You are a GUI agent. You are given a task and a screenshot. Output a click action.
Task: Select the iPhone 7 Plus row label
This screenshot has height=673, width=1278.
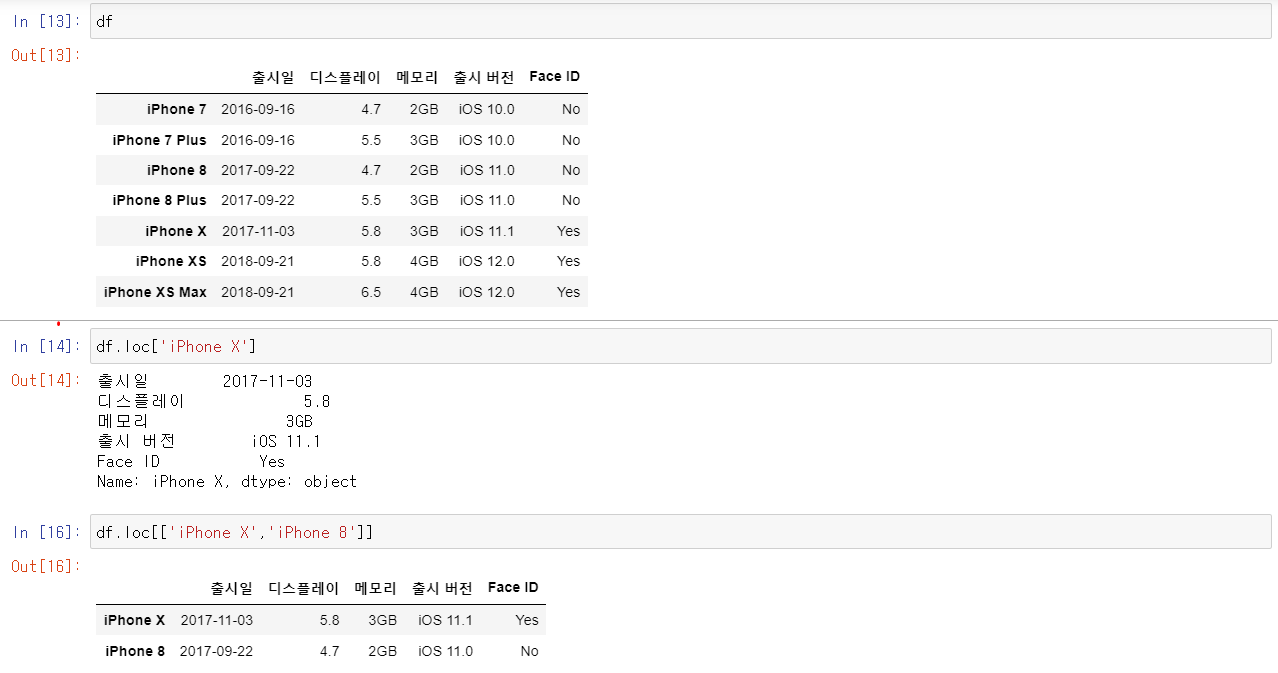(x=160, y=140)
